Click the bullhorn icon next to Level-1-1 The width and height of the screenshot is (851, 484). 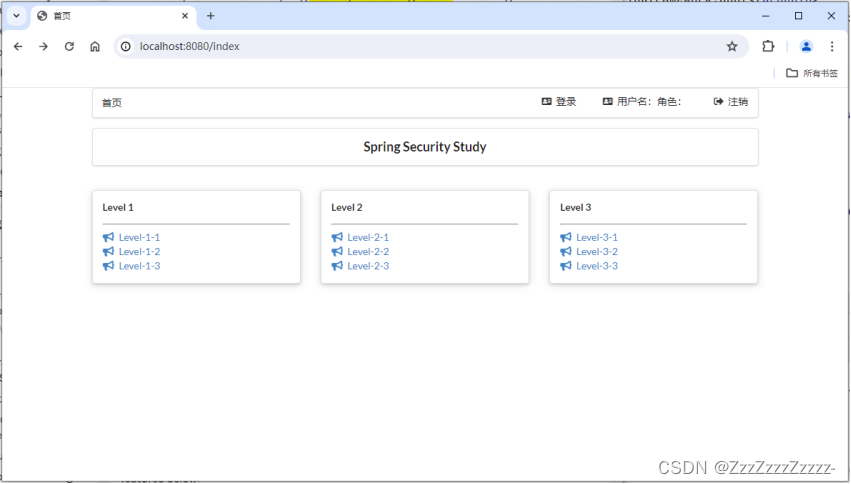click(109, 237)
